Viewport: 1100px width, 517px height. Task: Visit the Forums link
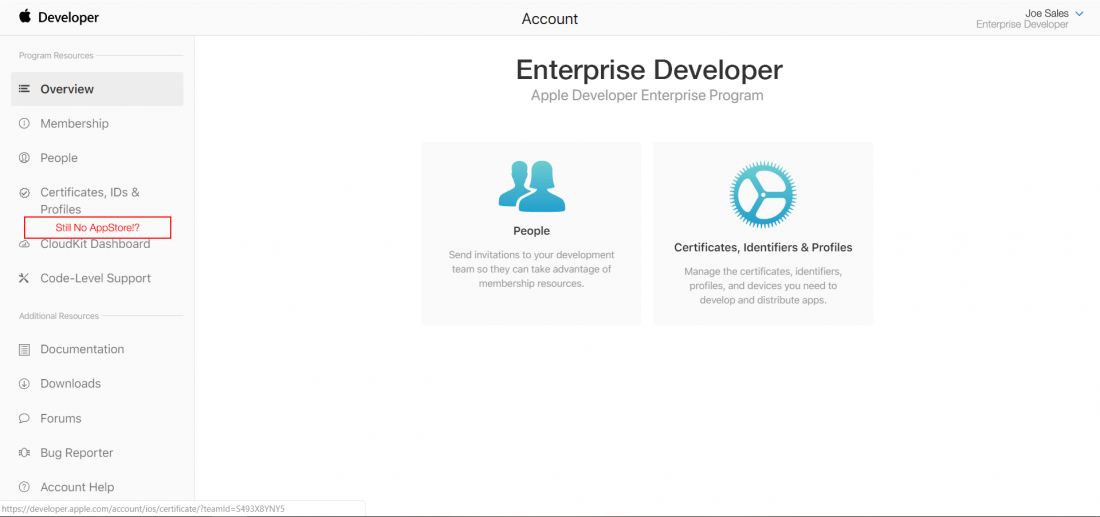click(x=61, y=418)
